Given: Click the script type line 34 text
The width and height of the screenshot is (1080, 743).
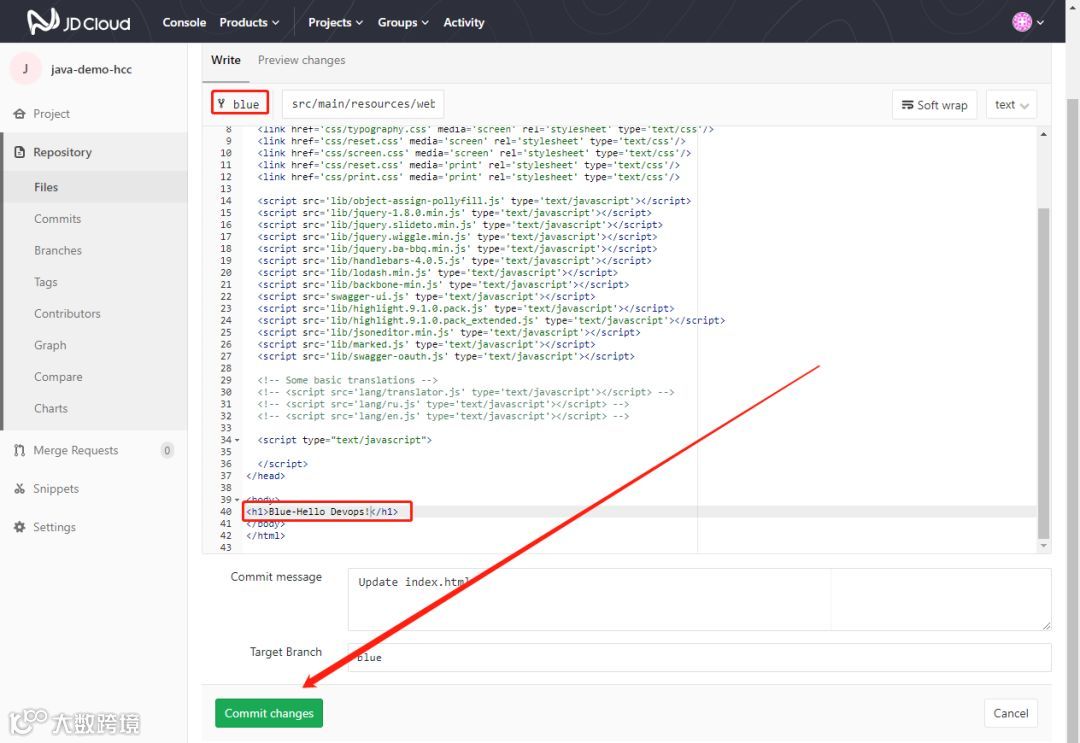Looking at the screenshot, I should pos(344,440).
